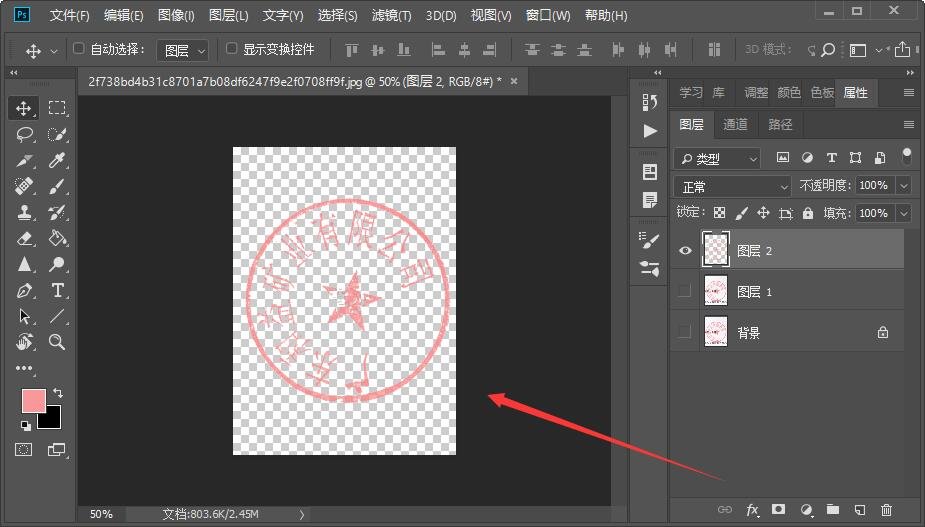This screenshot has width=925, height=527.
Task: Select the Dodge tool
Action: pyautogui.click(x=57, y=264)
